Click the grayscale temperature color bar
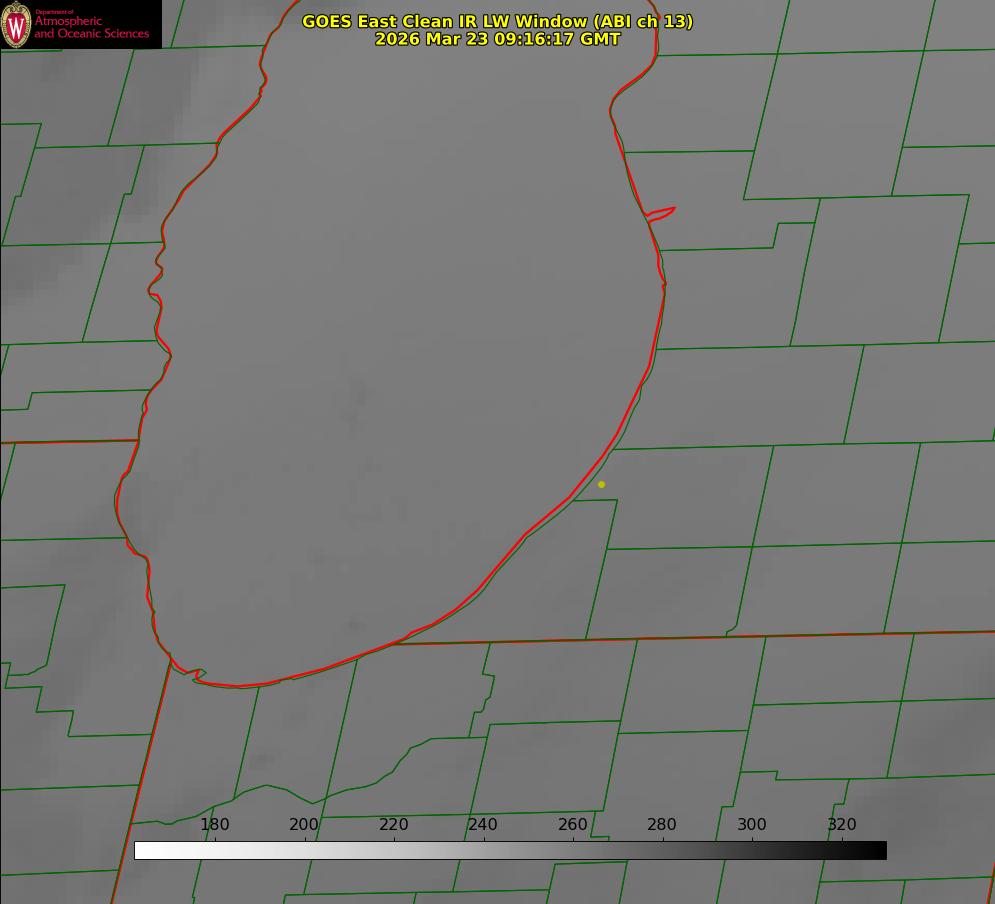995x904 pixels. pyautogui.click(x=510, y=850)
